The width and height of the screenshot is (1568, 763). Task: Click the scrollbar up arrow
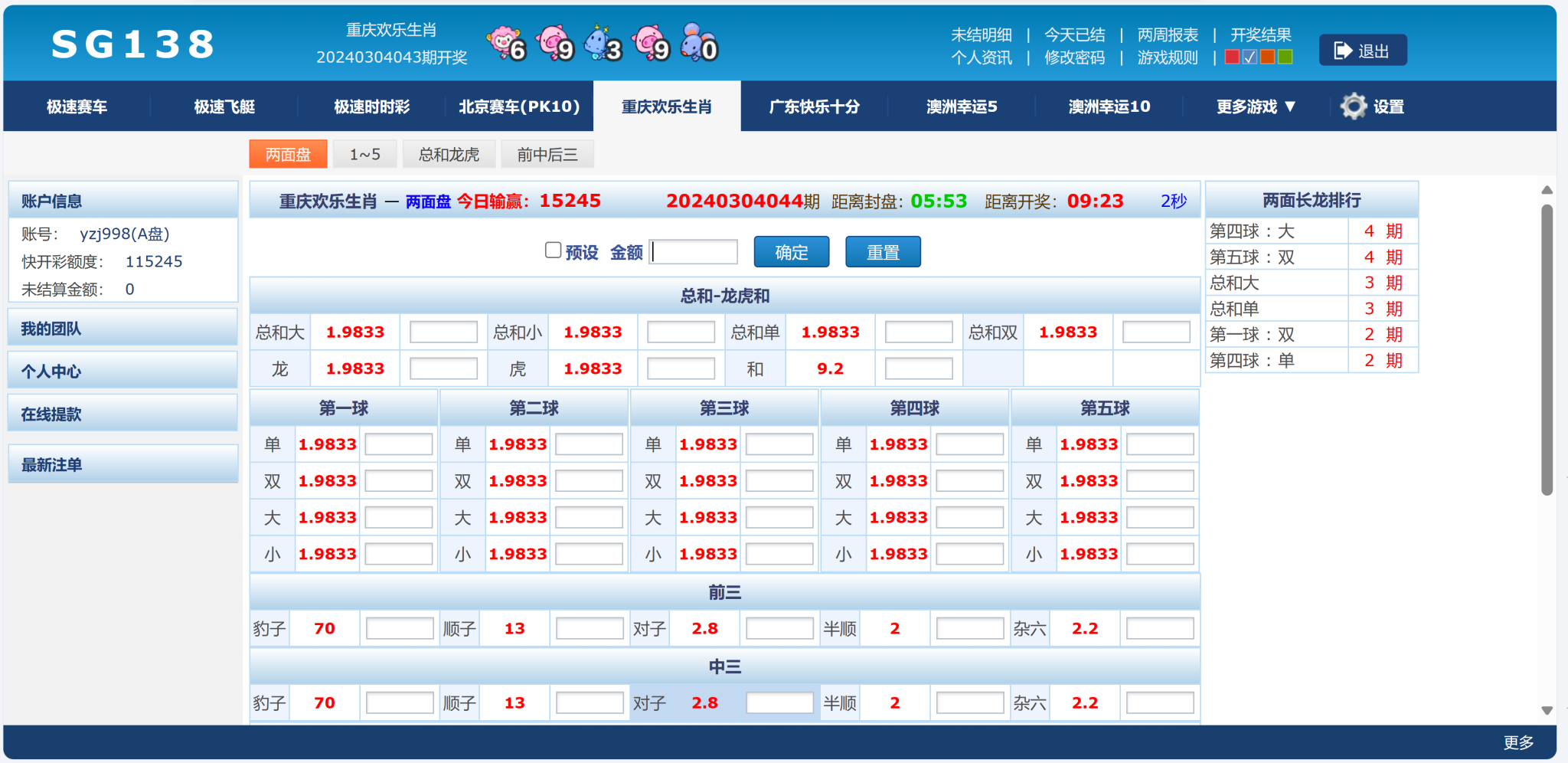(1547, 190)
